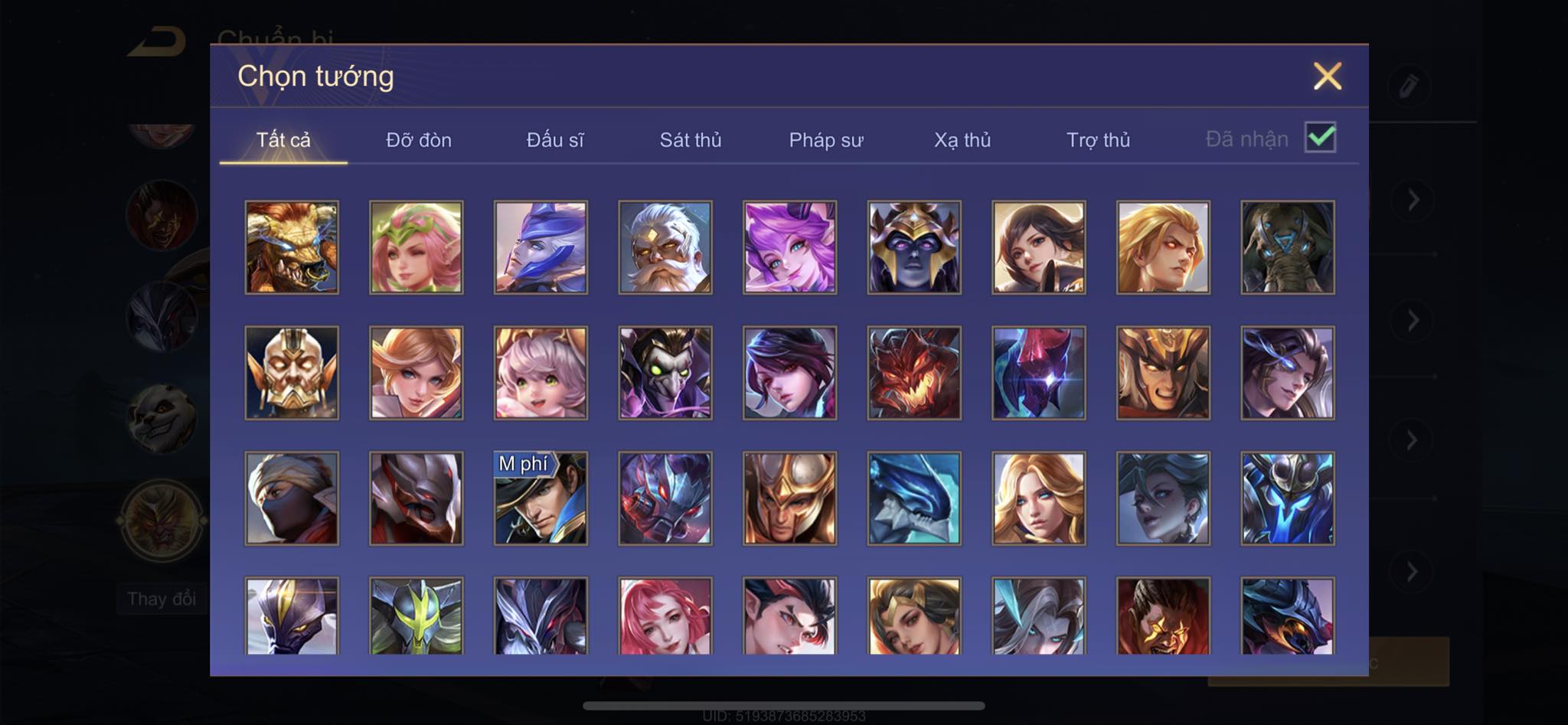This screenshot has width=1568, height=725.
Task: Select the purple-haired girl hero portrait
Action: coord(789,247)
